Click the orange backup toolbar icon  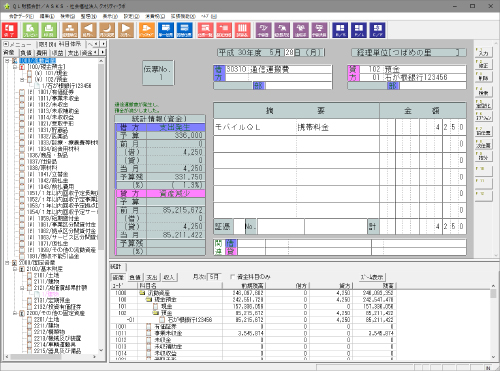pyautogui.click(x=147, y=30)
